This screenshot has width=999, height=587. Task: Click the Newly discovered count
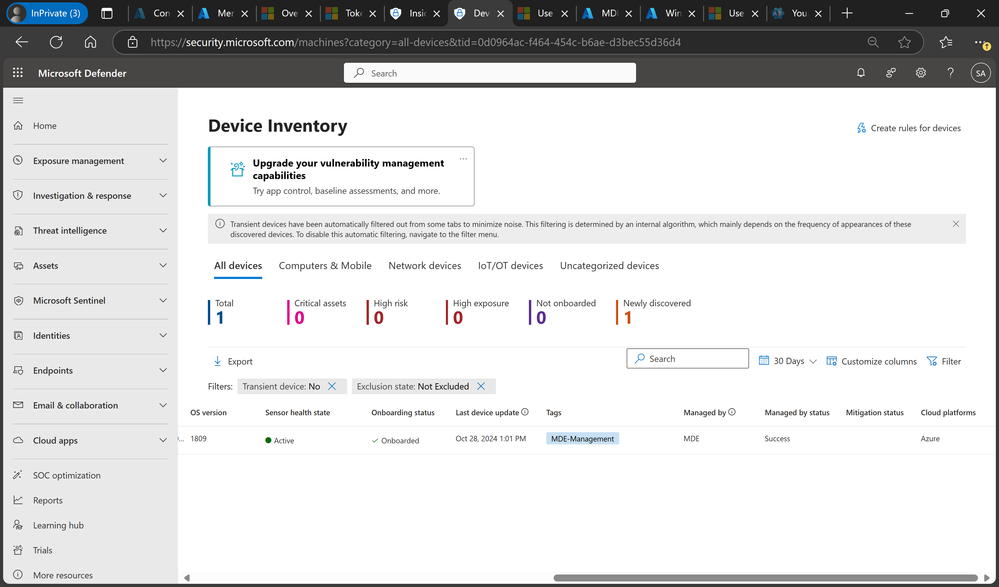628,317
